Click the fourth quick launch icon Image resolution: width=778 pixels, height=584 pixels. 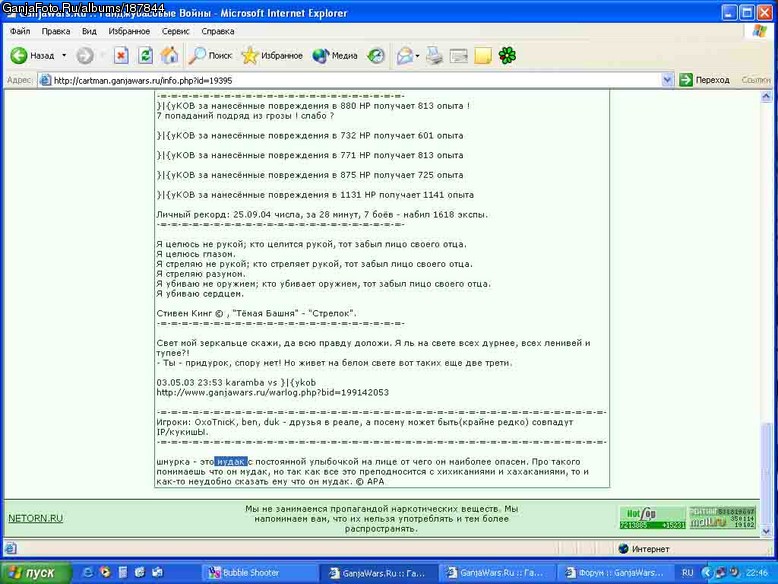click(140, 572)
